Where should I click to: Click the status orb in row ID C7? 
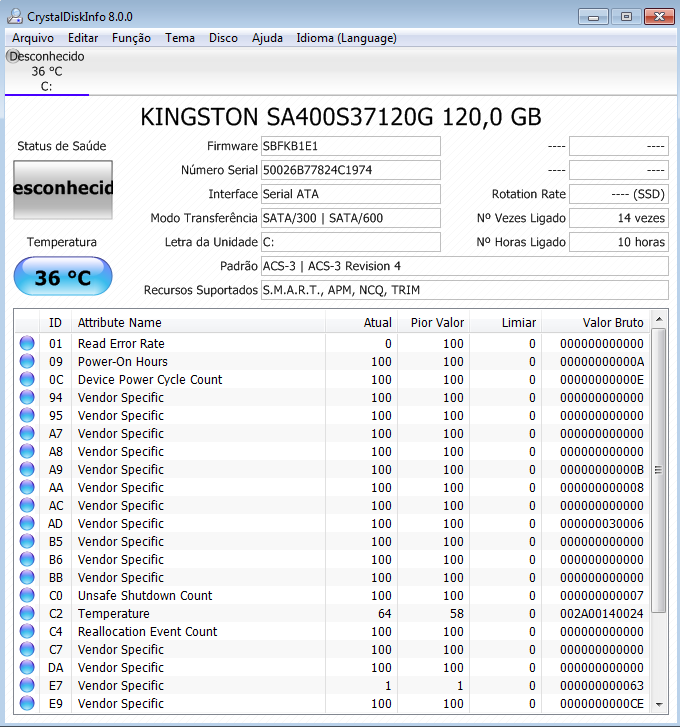coord(27,649)
